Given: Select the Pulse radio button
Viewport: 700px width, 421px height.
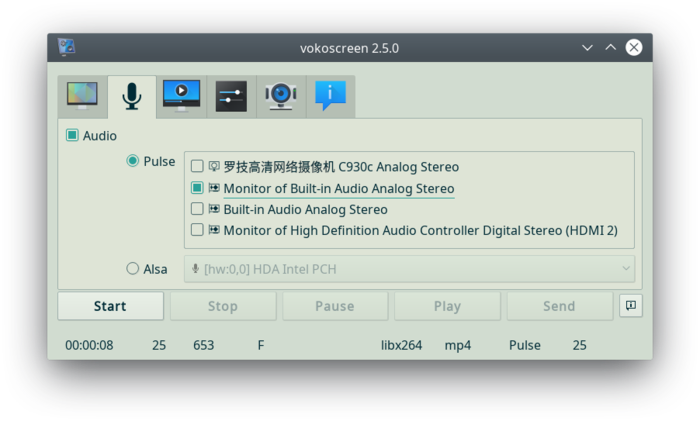Looking at the screenshot, I should [133, 161].
